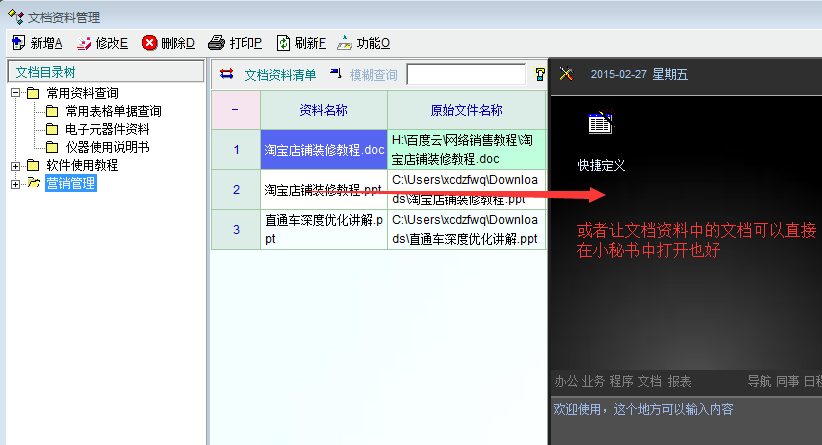Click the crossed-tools icon beside the date
The image size is (822, 445).
pyautogui.click(x=566, y=74)
